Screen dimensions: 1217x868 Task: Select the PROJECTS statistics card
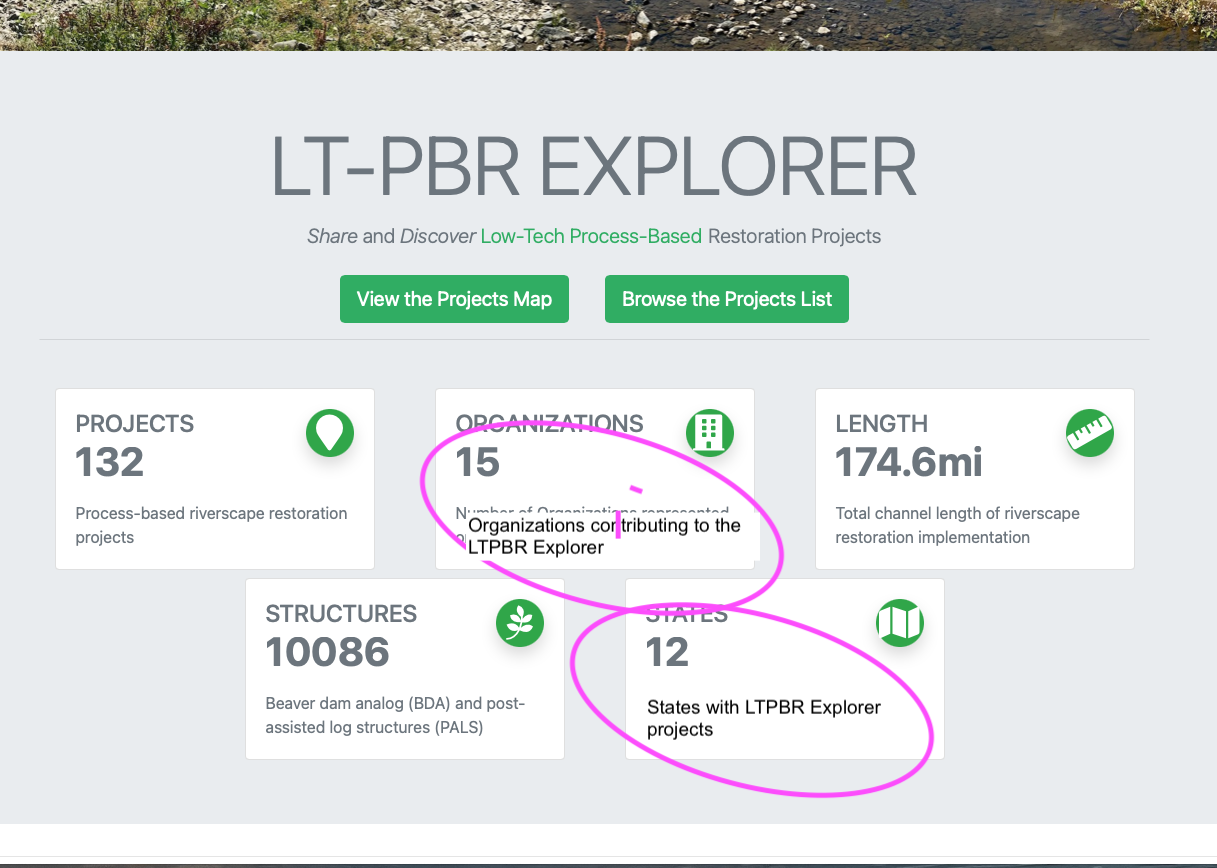215,478
